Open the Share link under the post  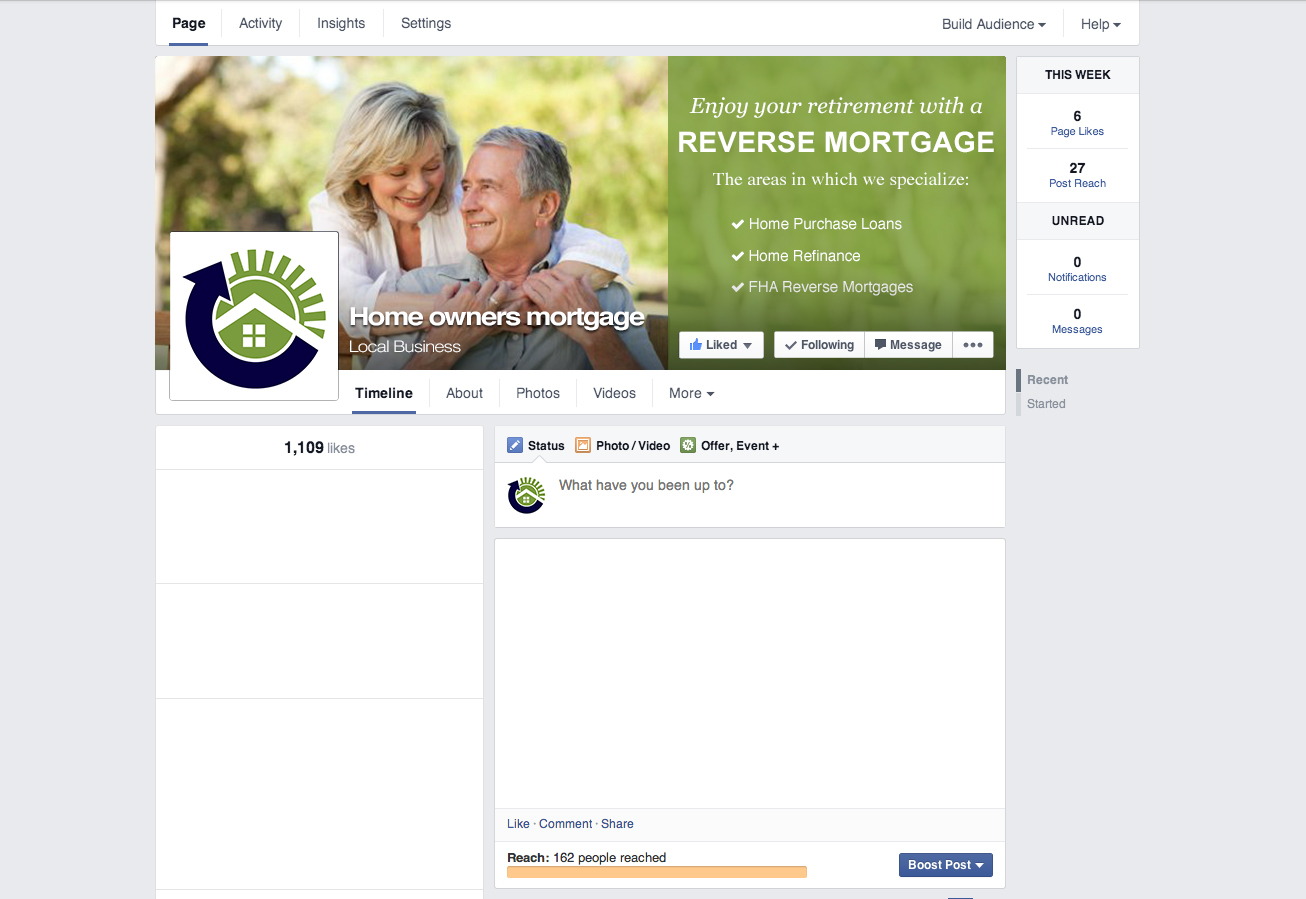pos(617,823)
